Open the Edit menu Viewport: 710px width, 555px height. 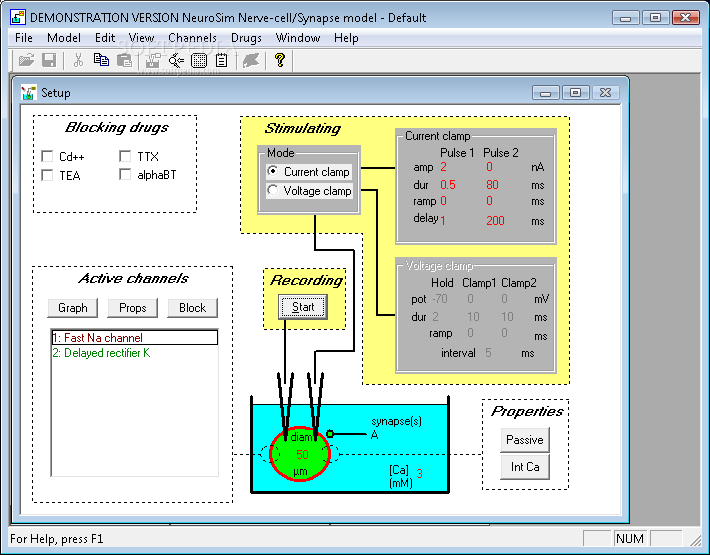105,38
